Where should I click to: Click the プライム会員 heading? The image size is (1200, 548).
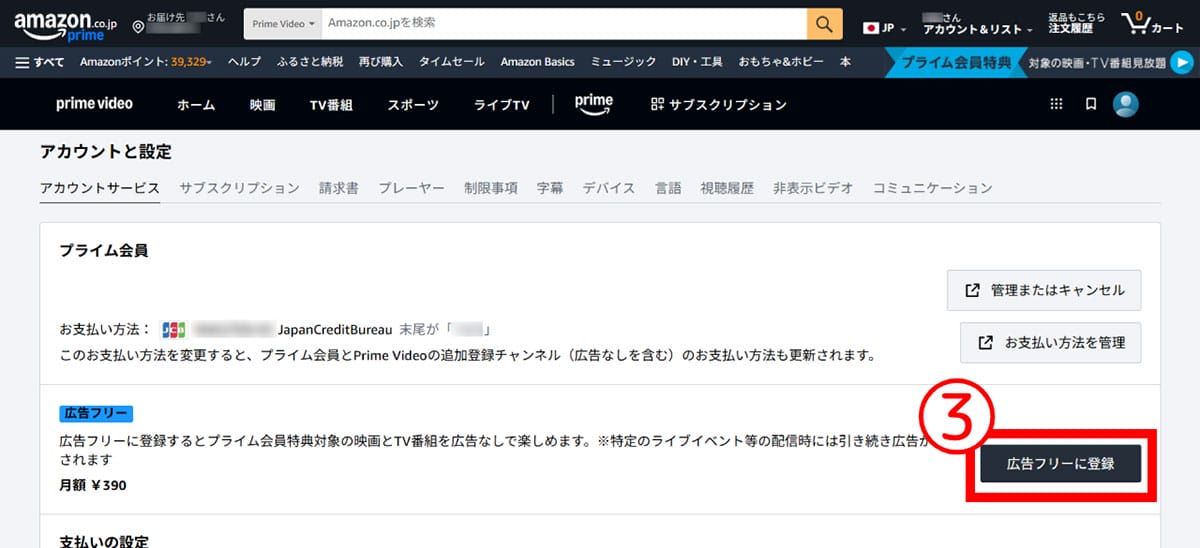click(104, 251)
